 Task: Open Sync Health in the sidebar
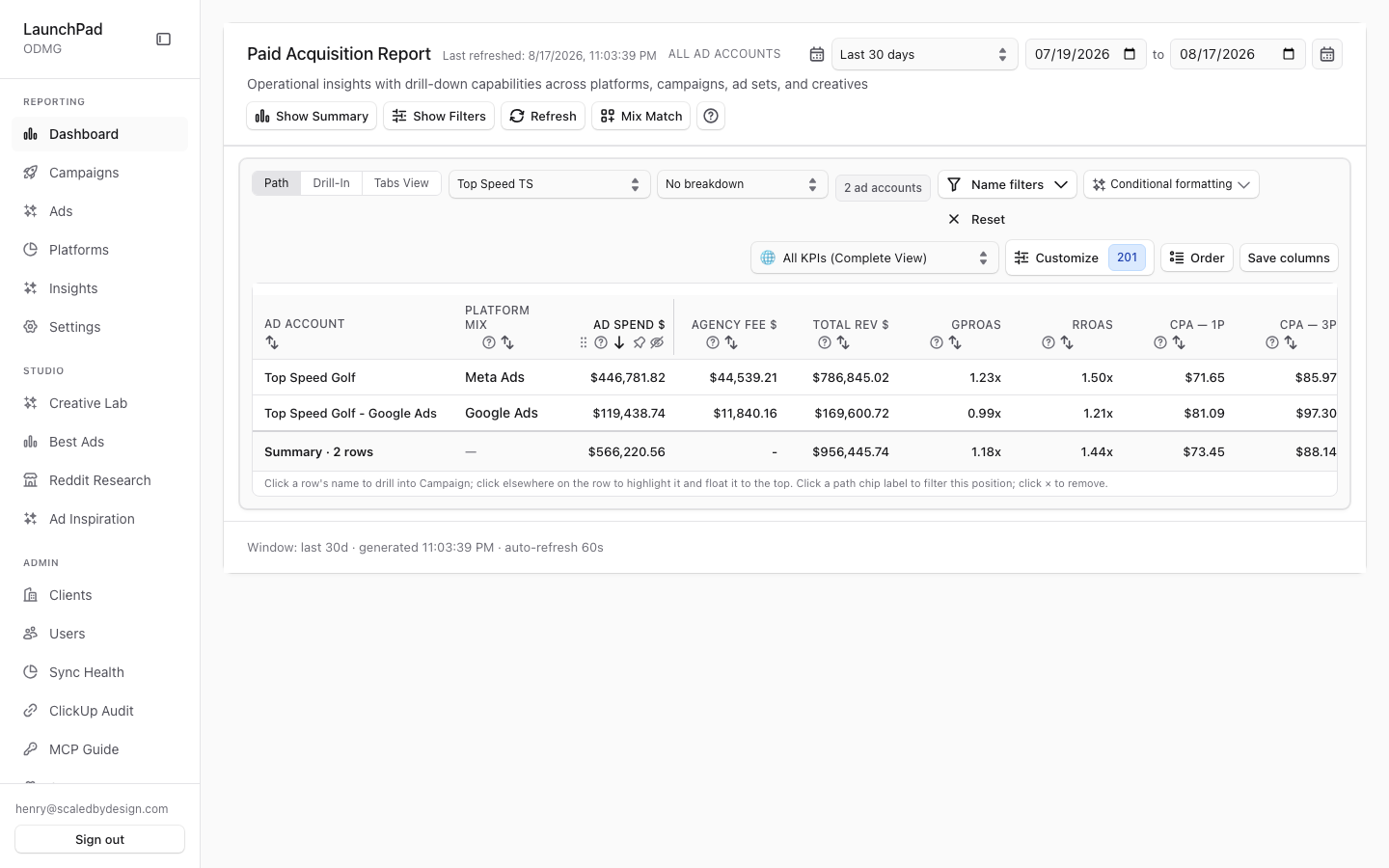100,672
